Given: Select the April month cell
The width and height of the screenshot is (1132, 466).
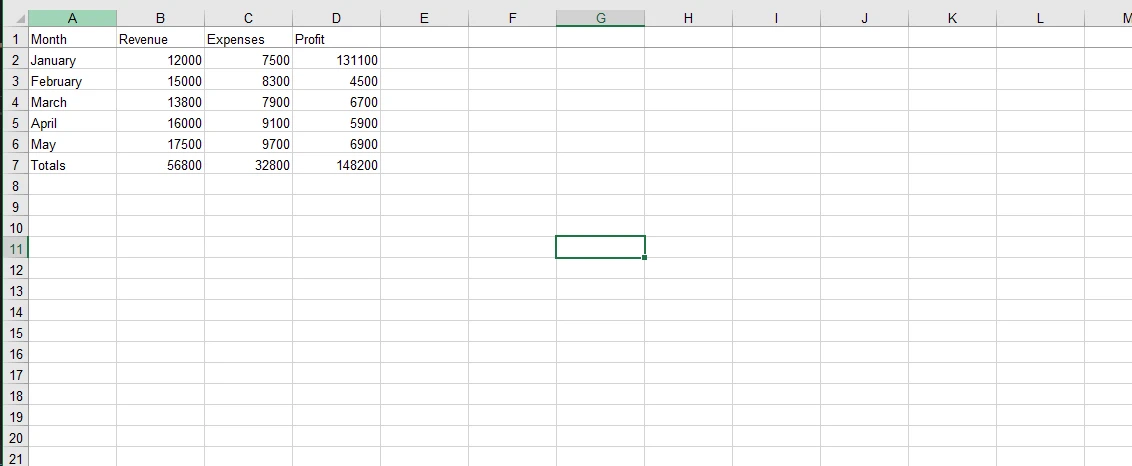Looking at the screenshot, I should 72,124.
